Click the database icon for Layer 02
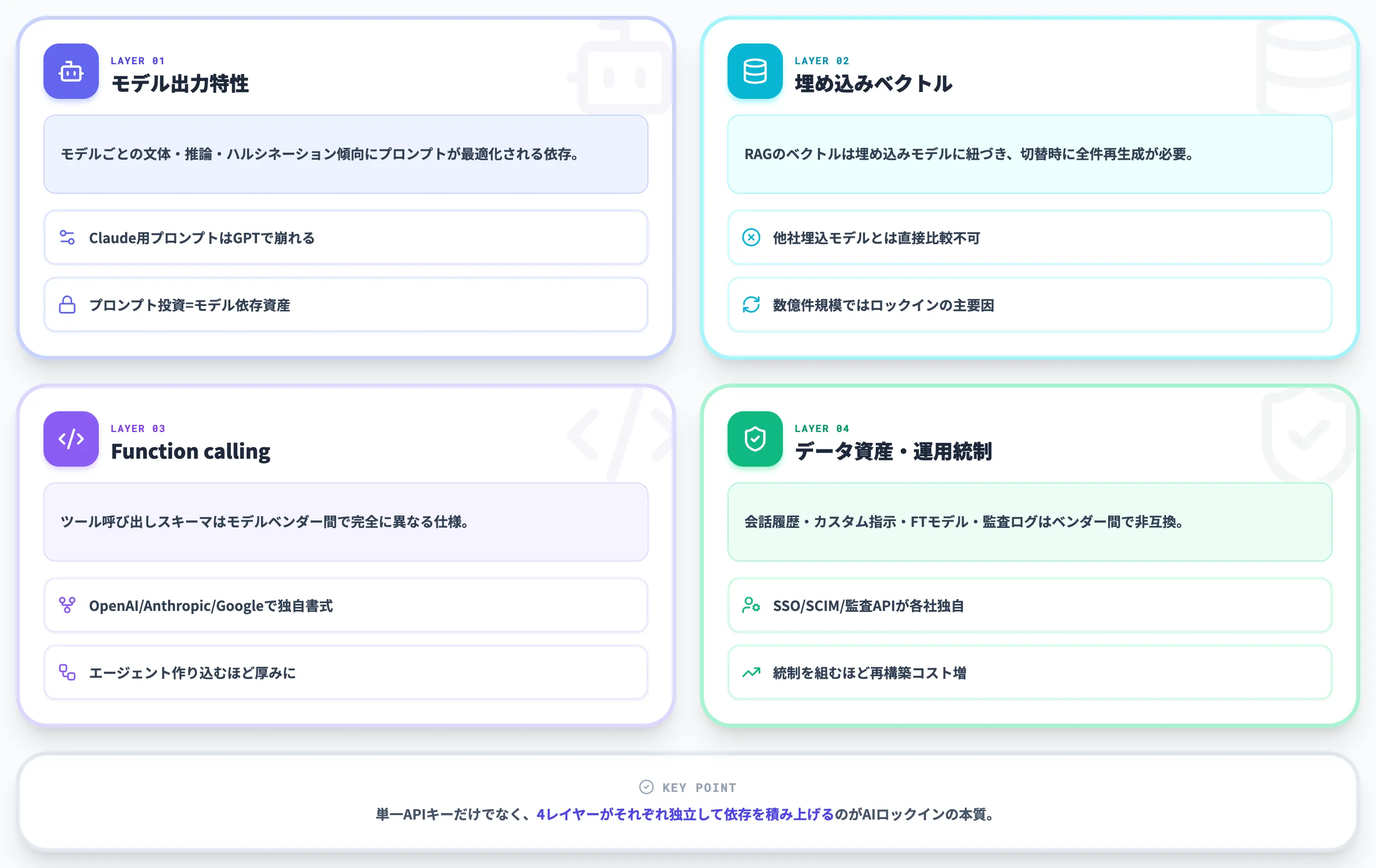The height and width of the screenshot is (868, 1376). [x=755, y=72]
